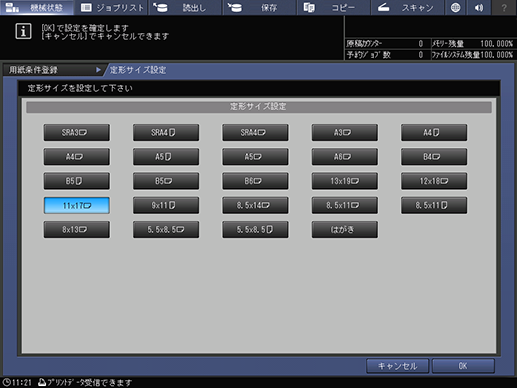The image size is (517, 388).
Task: Pick the 5.5x8.5 portrait paper size
Action: tap(255, 230)
